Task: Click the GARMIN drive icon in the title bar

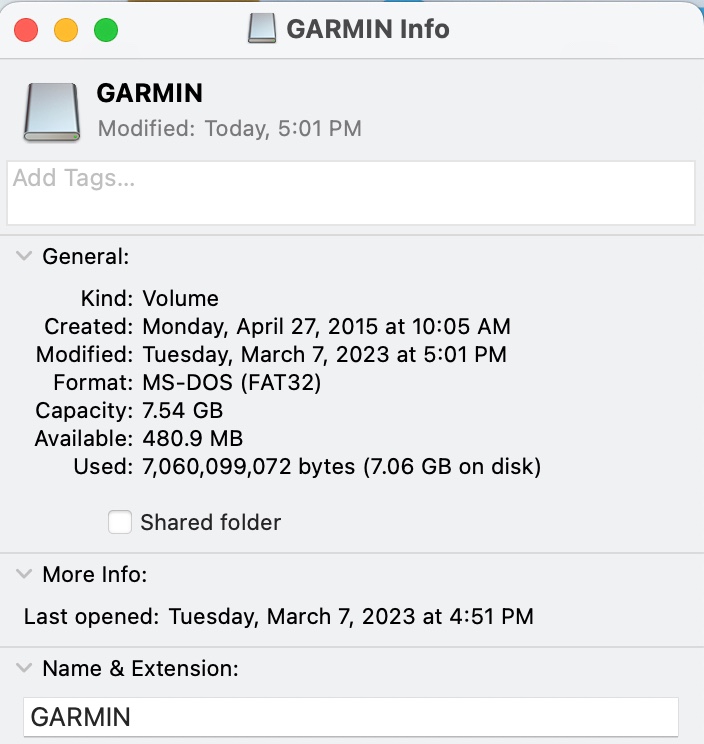Action: 262,28
